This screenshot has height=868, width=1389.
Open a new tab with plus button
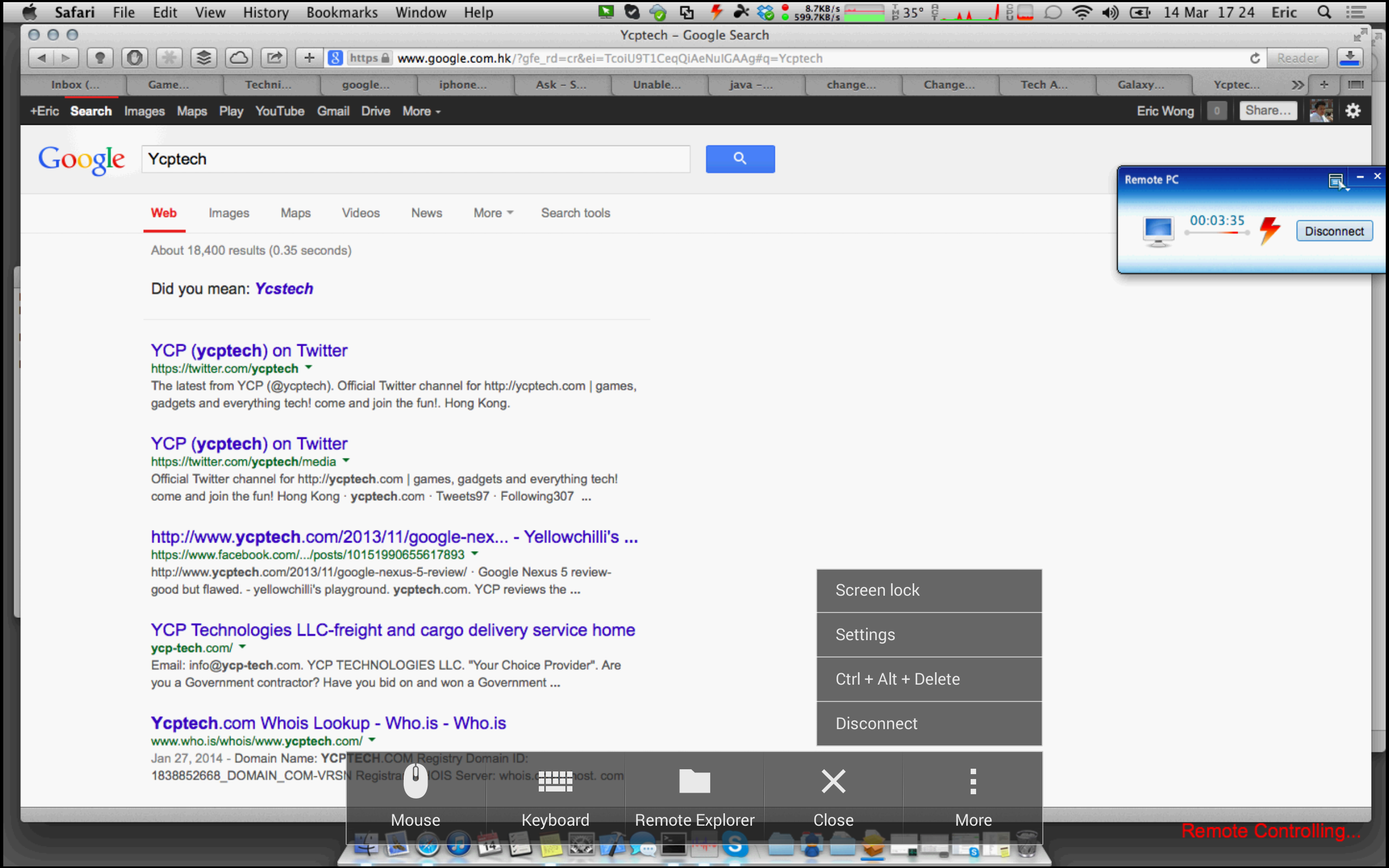(1323, 85)
